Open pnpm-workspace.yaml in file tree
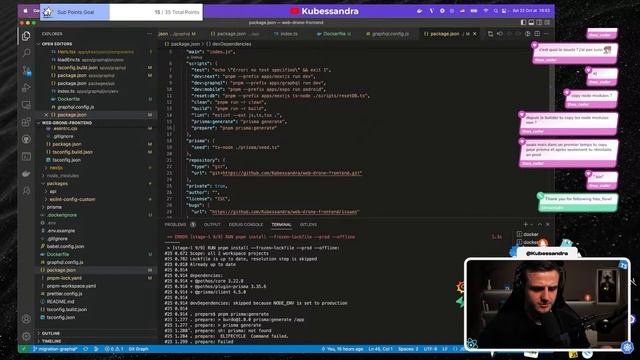This screenshot has height=360, width=640. point(71,286)
